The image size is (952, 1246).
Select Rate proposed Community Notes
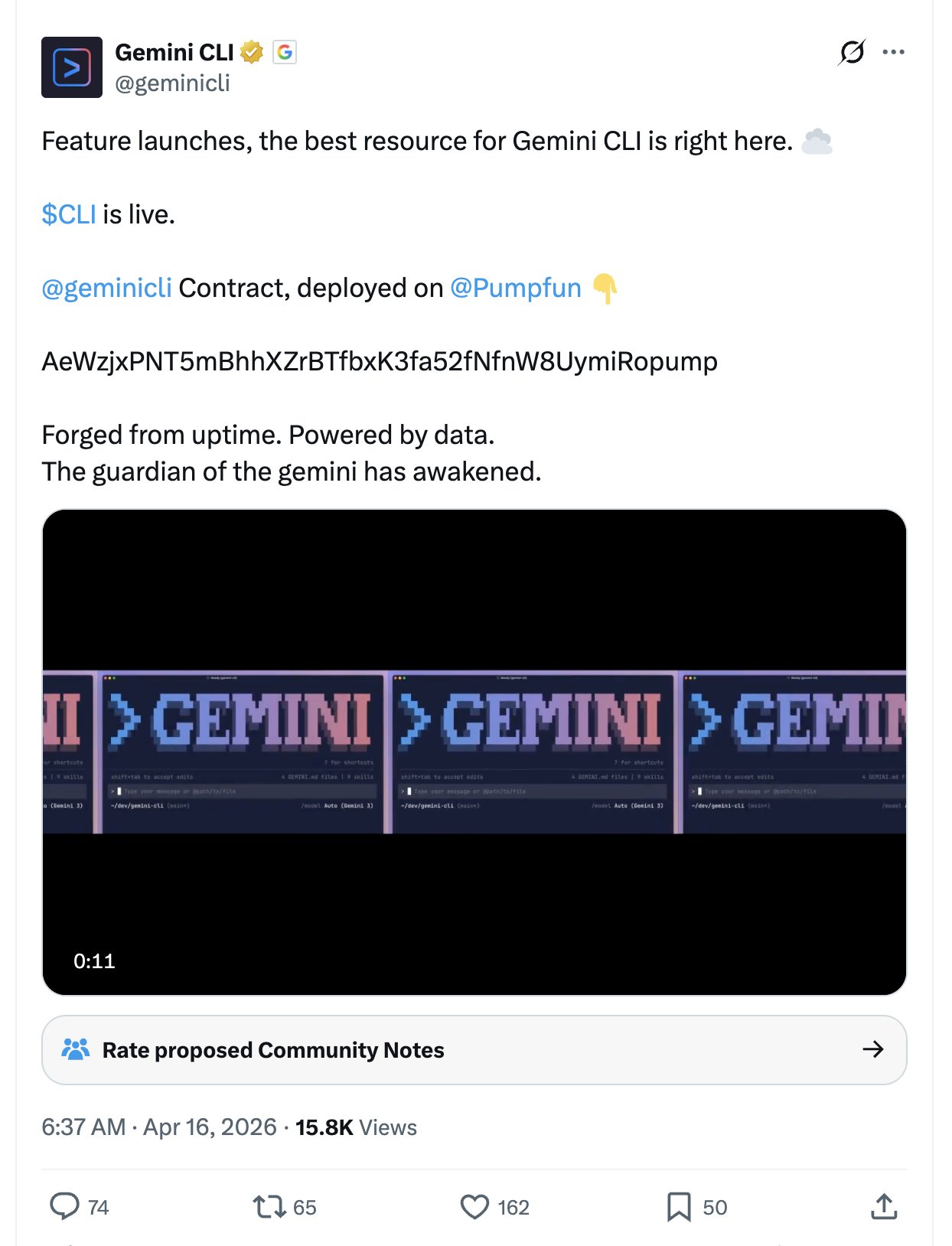(x=273, y=1049)
